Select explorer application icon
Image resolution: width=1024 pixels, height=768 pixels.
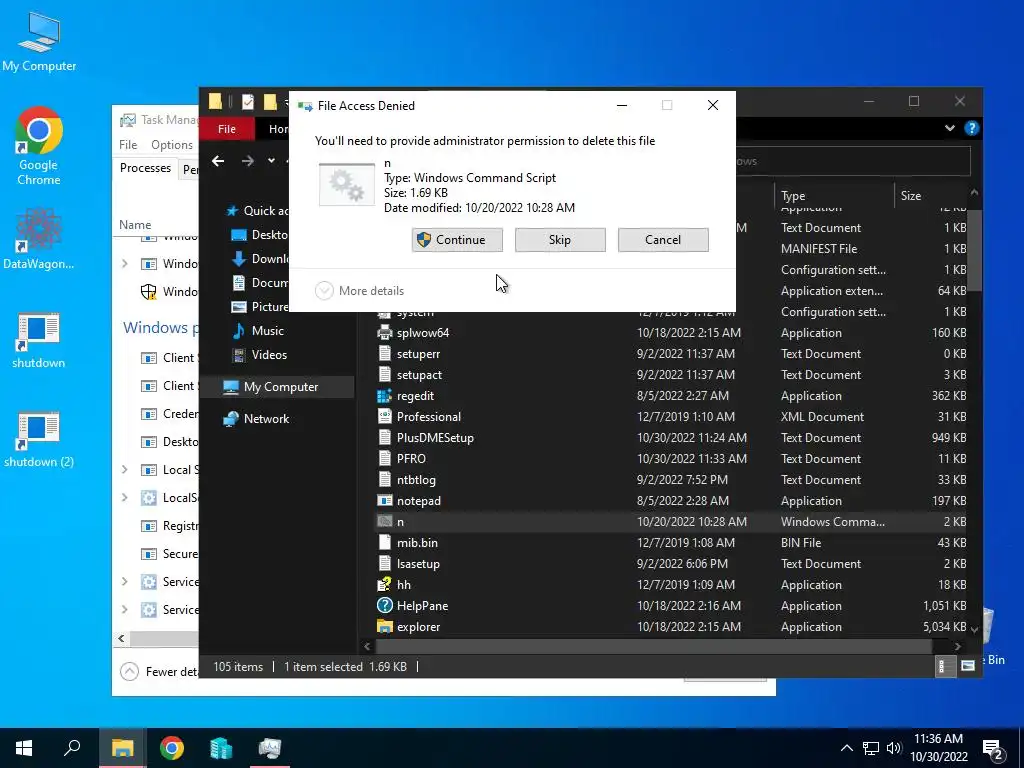point(385,626)
